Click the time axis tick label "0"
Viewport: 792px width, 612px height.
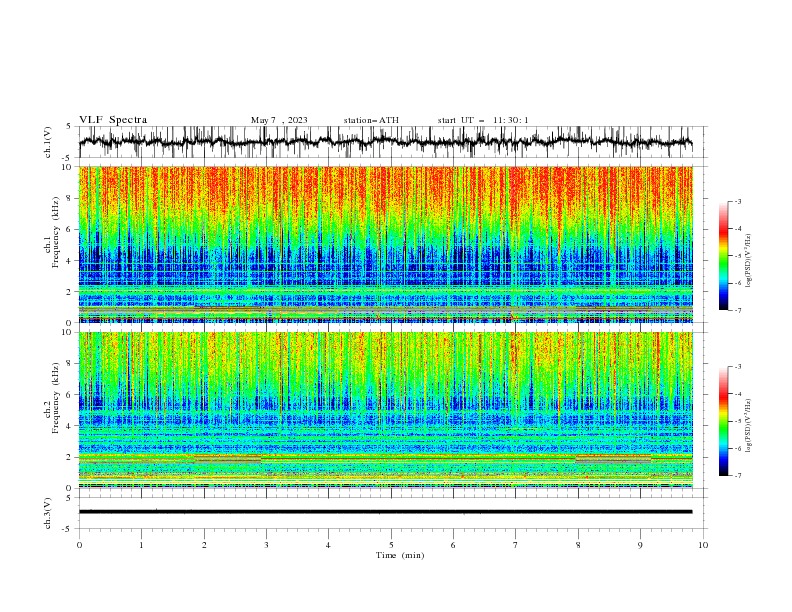click(79, 545)
